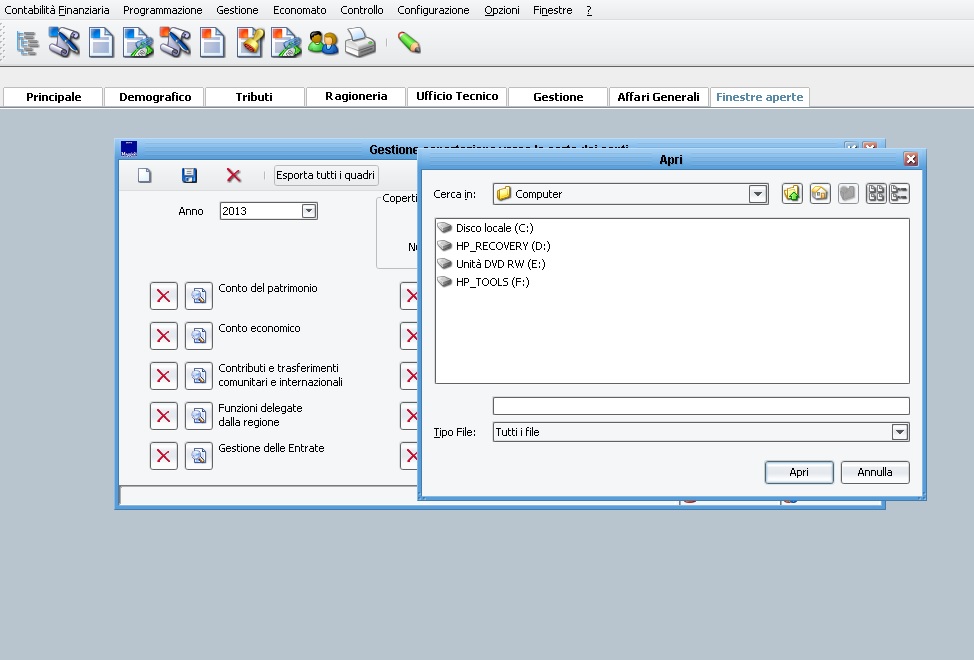The width and height of the screenshot is (974, 660).
Task: Open the Tipo File dropdown
Action: coord(900,432)
